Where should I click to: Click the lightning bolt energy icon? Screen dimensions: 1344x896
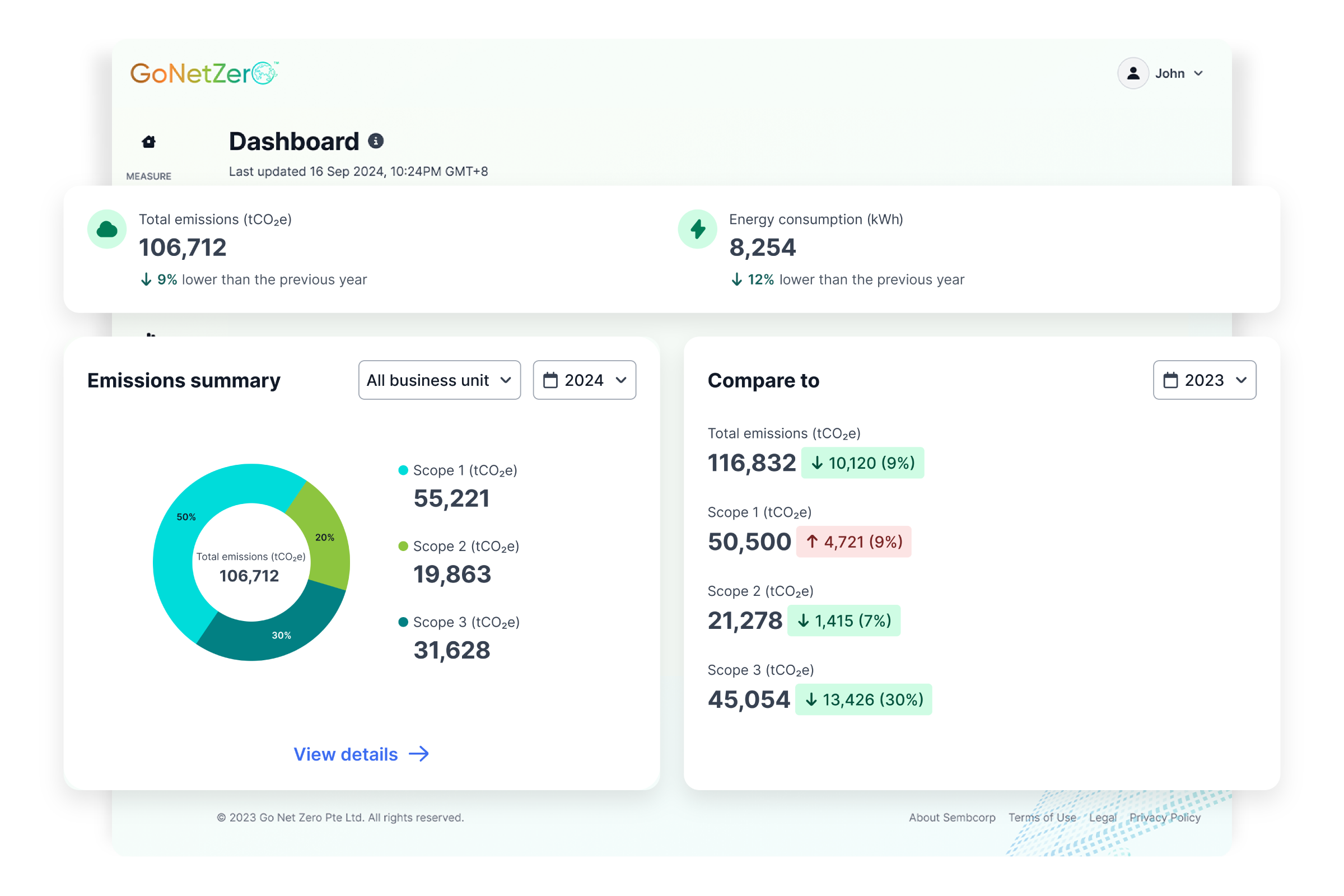click(697, 229)
